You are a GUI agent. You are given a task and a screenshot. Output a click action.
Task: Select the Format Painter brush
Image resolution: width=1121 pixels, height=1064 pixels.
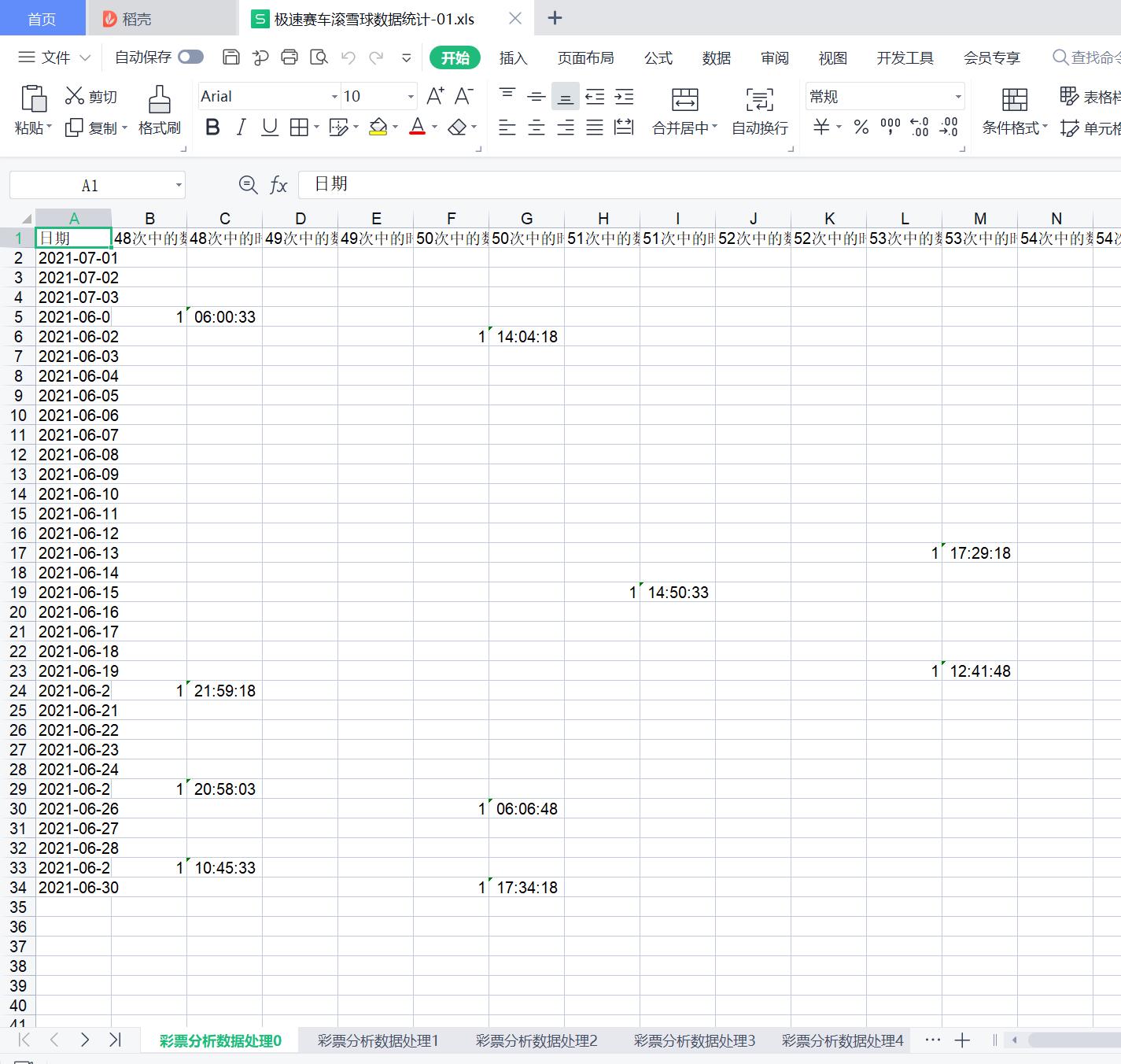click(160, 100)
